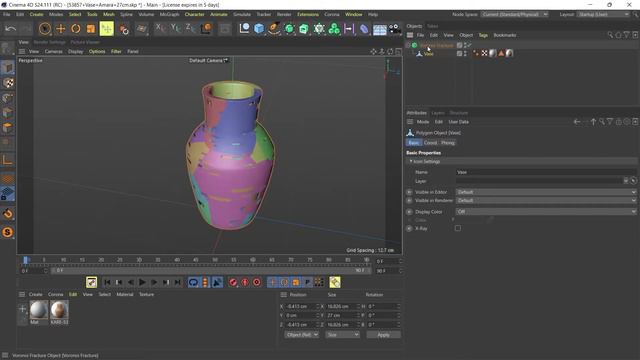Toggle the loop playback icon

click(x=193, y=282)
